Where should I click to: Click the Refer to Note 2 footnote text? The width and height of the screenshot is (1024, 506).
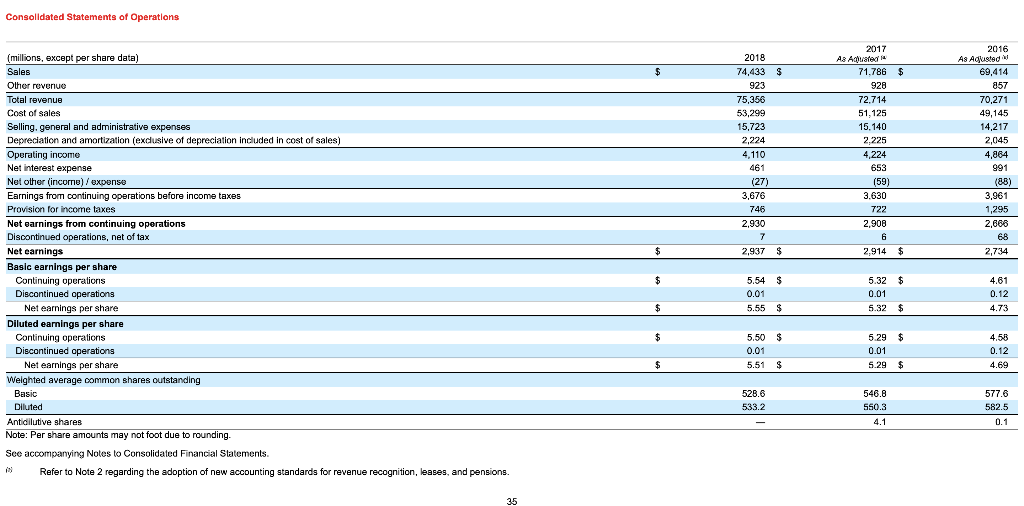[x=274, y=472]
